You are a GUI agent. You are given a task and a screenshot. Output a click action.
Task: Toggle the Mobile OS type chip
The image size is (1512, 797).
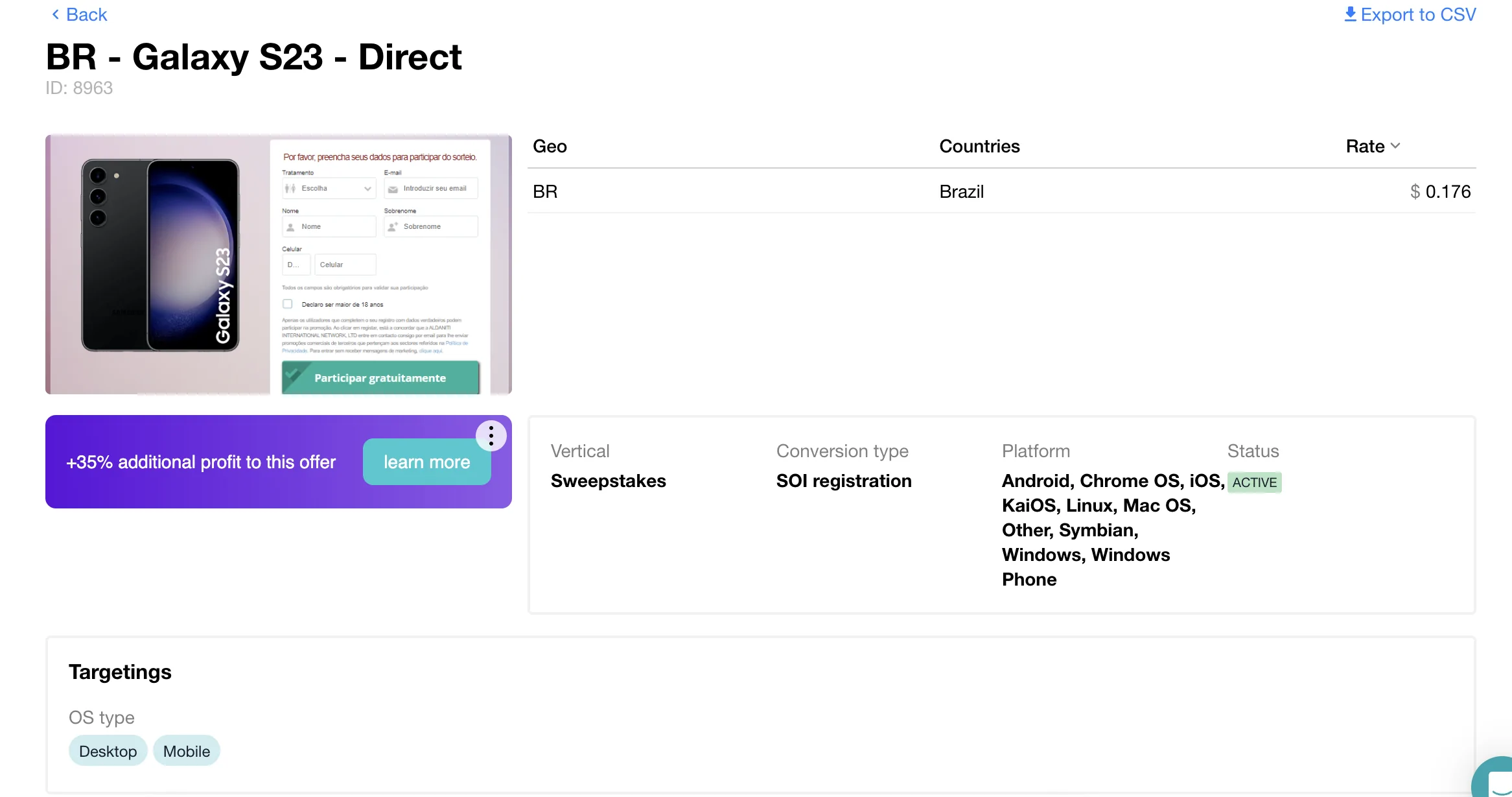187,751
